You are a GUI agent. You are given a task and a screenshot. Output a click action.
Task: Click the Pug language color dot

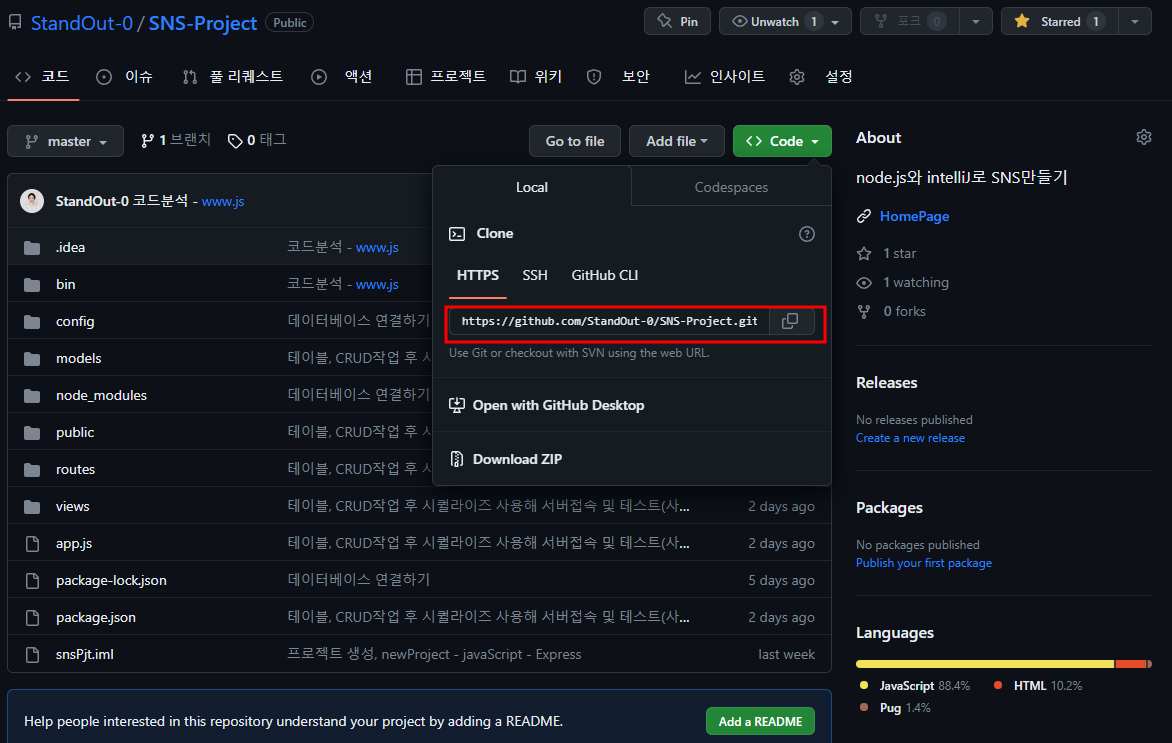[864, 707]
